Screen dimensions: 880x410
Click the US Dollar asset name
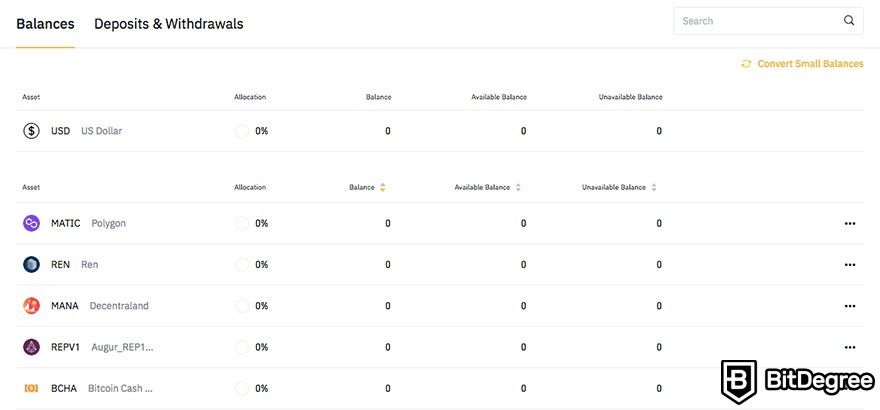(x=101, y=131)
